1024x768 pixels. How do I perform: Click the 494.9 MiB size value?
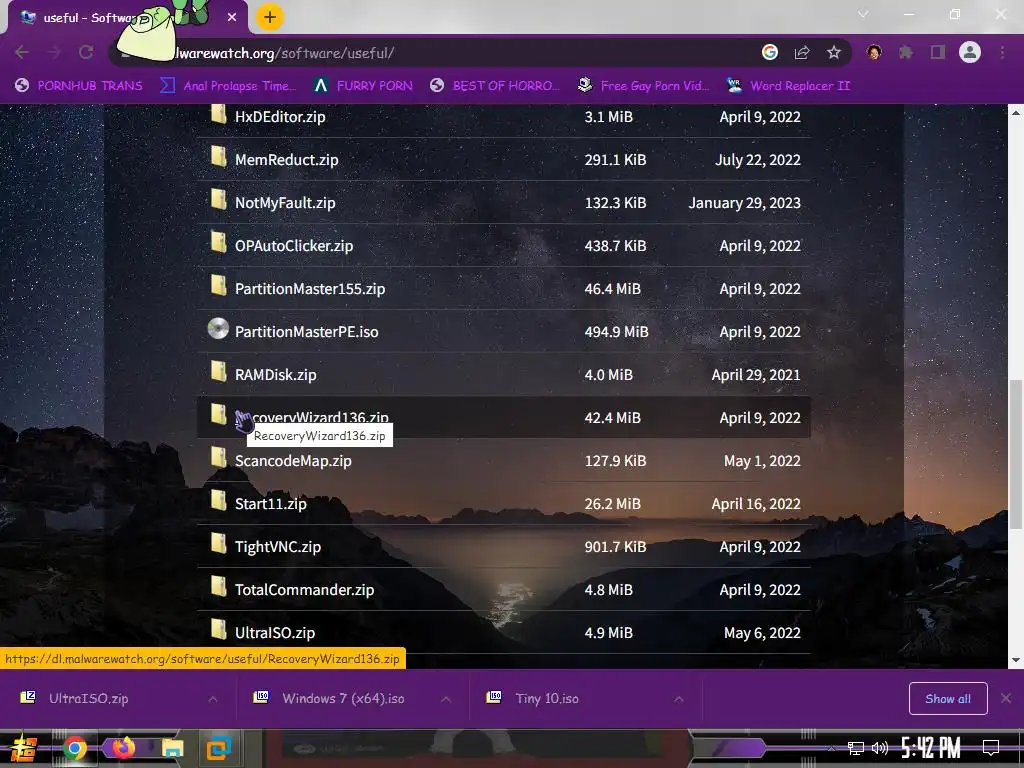(x=616, y=332)
